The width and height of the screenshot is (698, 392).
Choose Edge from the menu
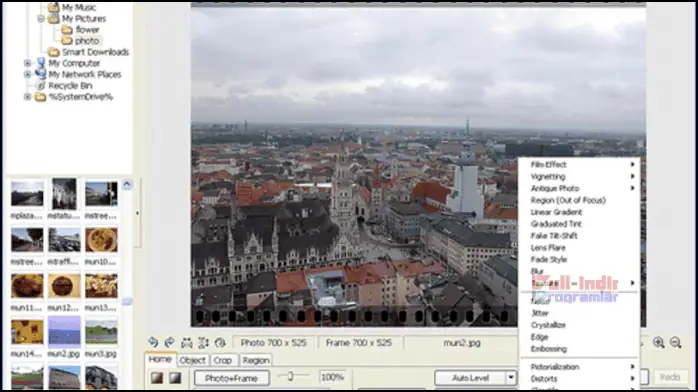point(580,337)
